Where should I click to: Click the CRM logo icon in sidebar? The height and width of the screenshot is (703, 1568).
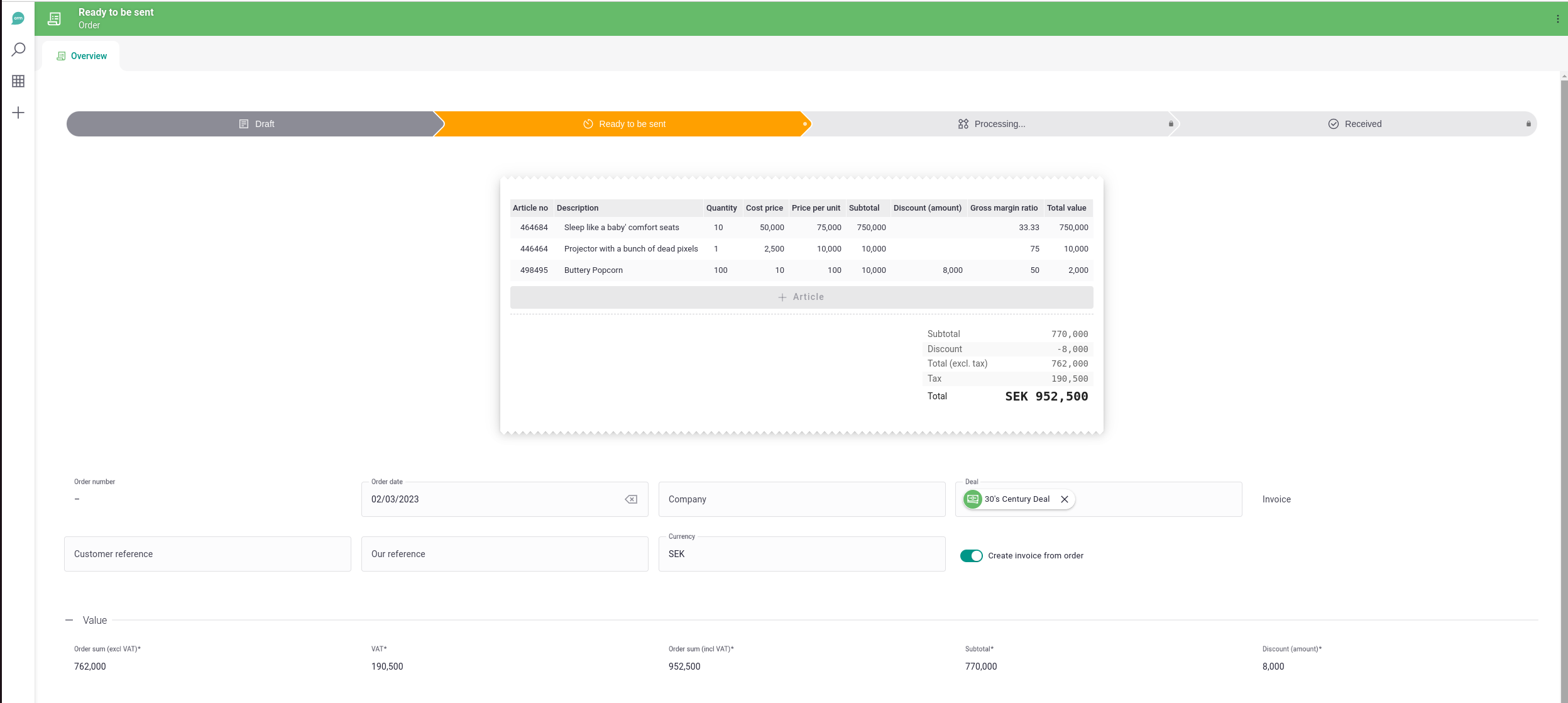click(x=18, y=19)
